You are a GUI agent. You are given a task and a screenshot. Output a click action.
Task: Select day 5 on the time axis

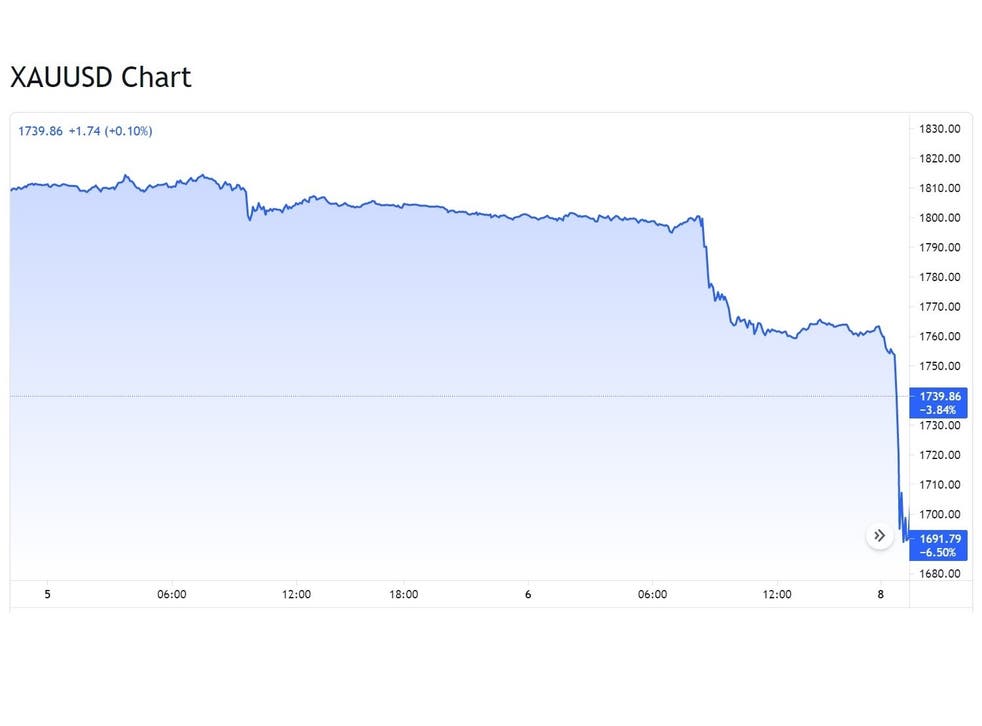coord(47,594)
